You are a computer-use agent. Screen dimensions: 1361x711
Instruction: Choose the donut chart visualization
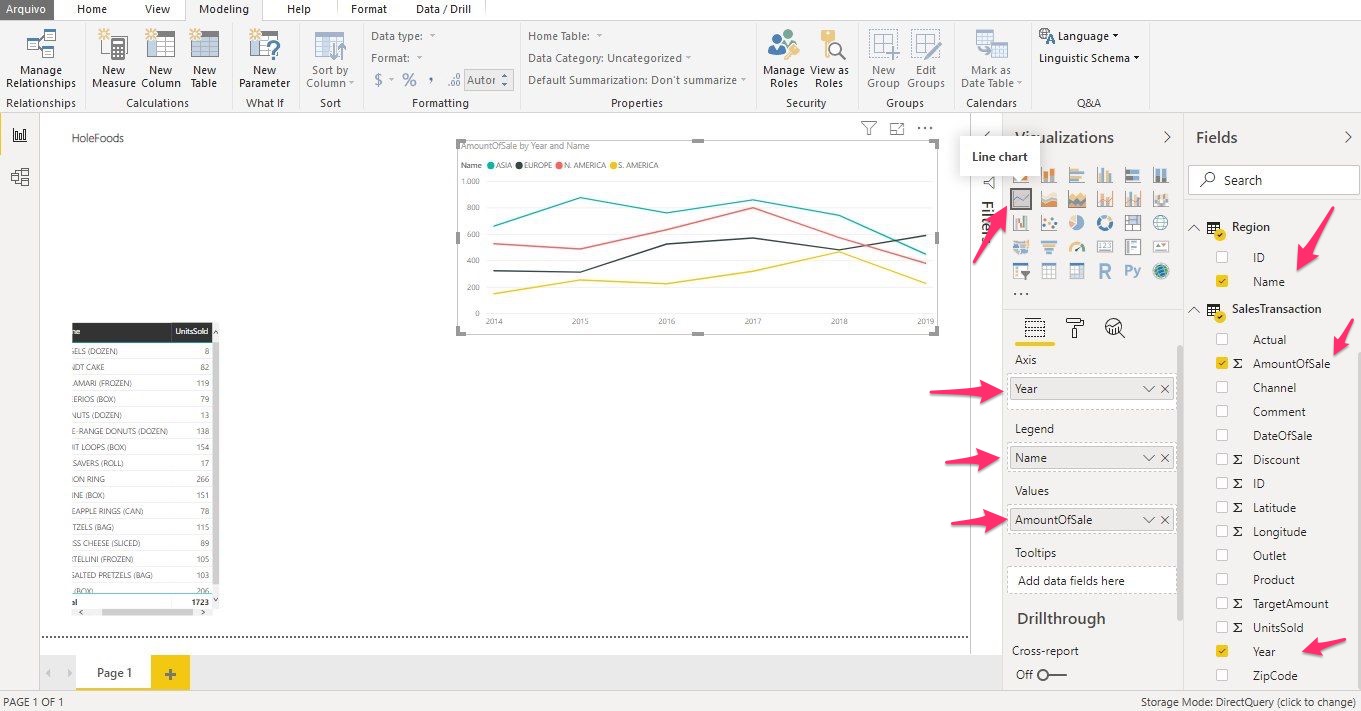tap(1105, 223)
